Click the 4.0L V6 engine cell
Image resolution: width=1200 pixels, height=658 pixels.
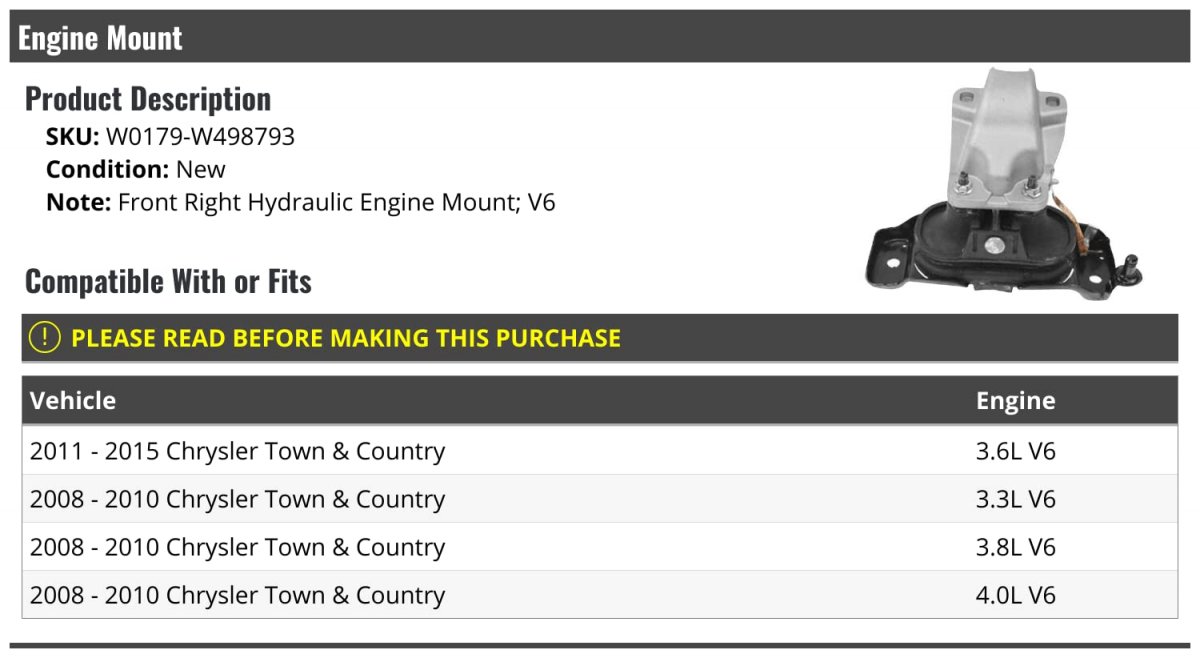[x=1015, y=595]
